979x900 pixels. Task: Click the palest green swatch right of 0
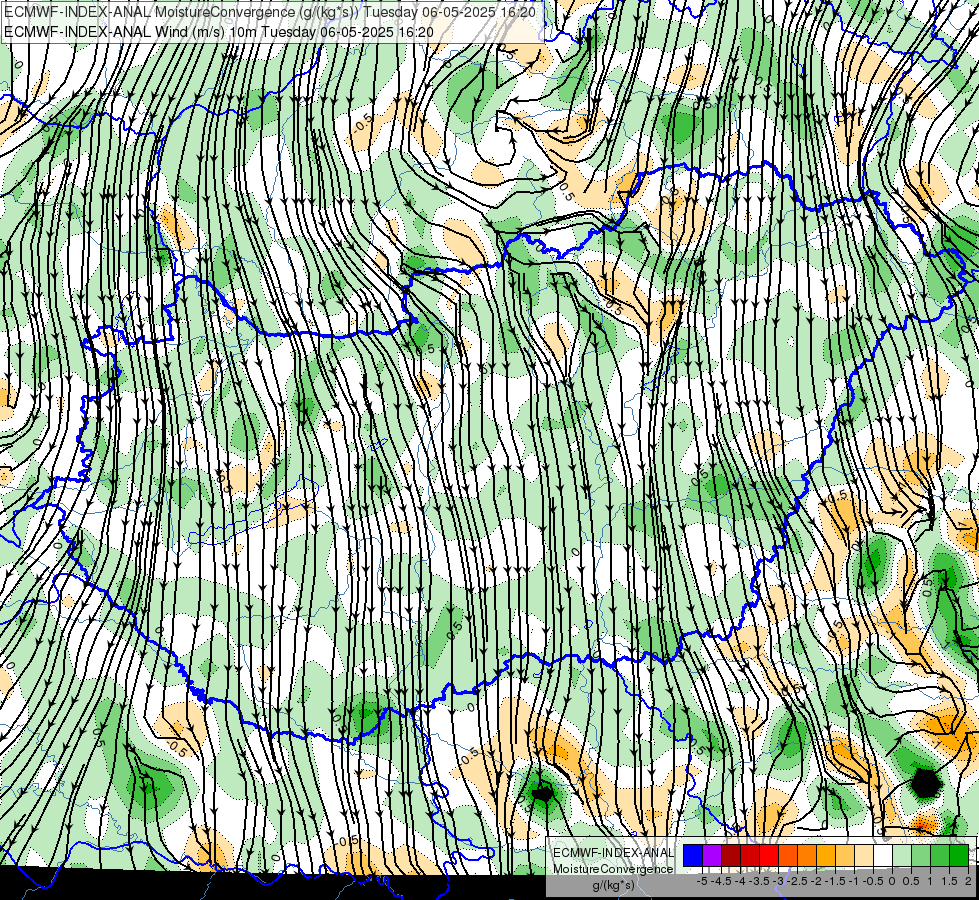point(902,856)
